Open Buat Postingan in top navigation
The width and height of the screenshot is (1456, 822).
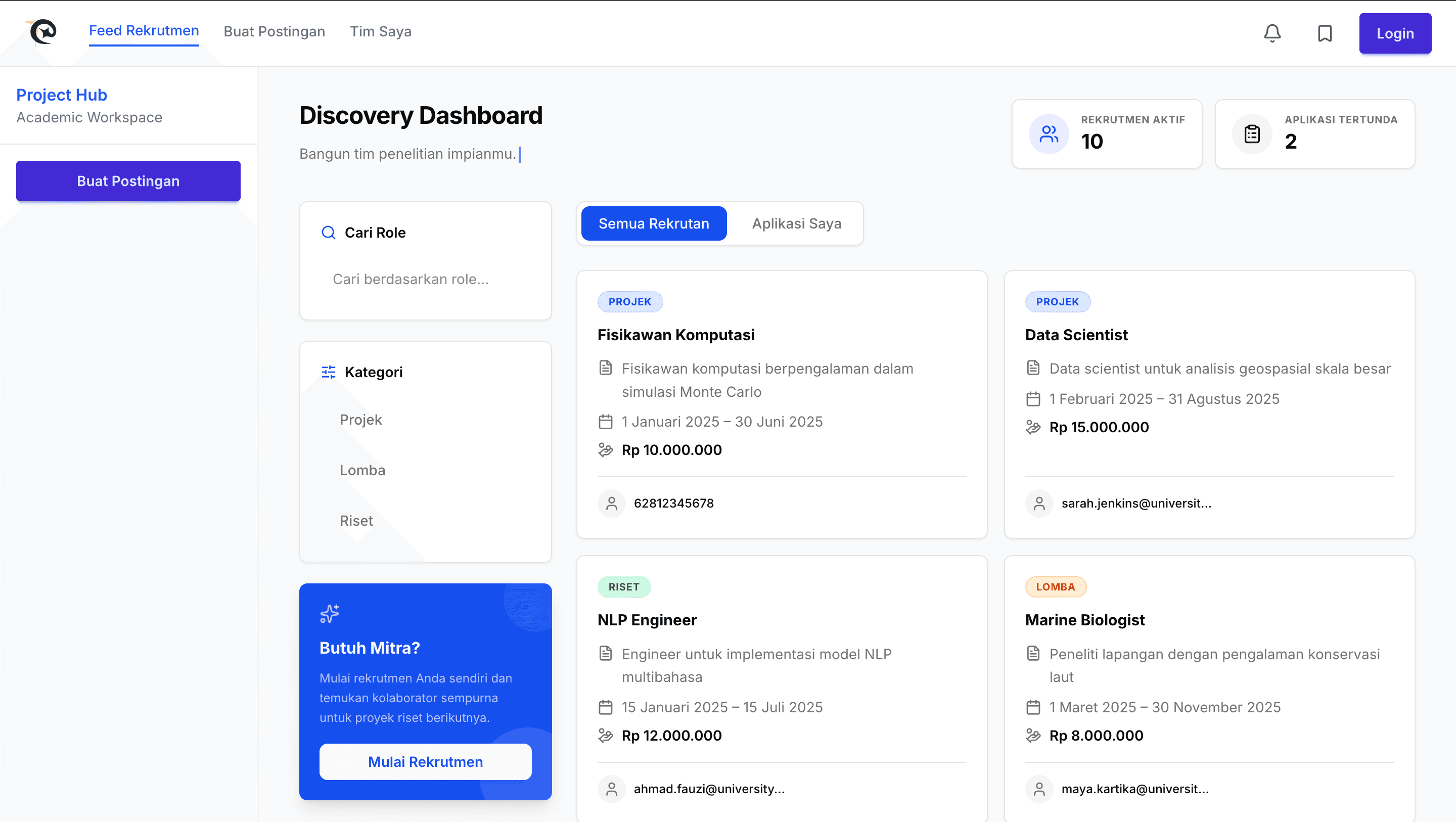[274, 32]
